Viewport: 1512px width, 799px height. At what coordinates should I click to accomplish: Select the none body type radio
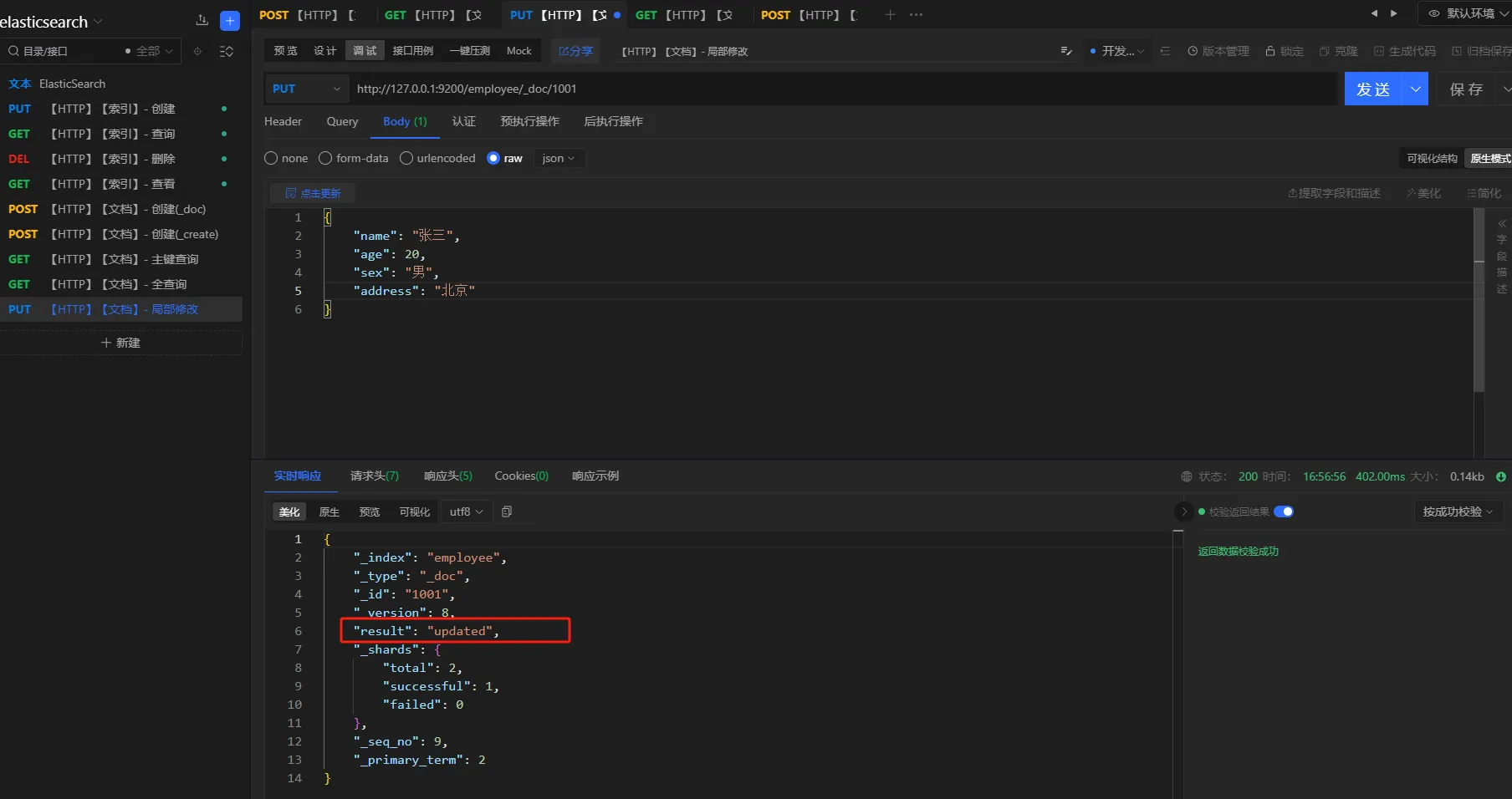pos(271,158)
